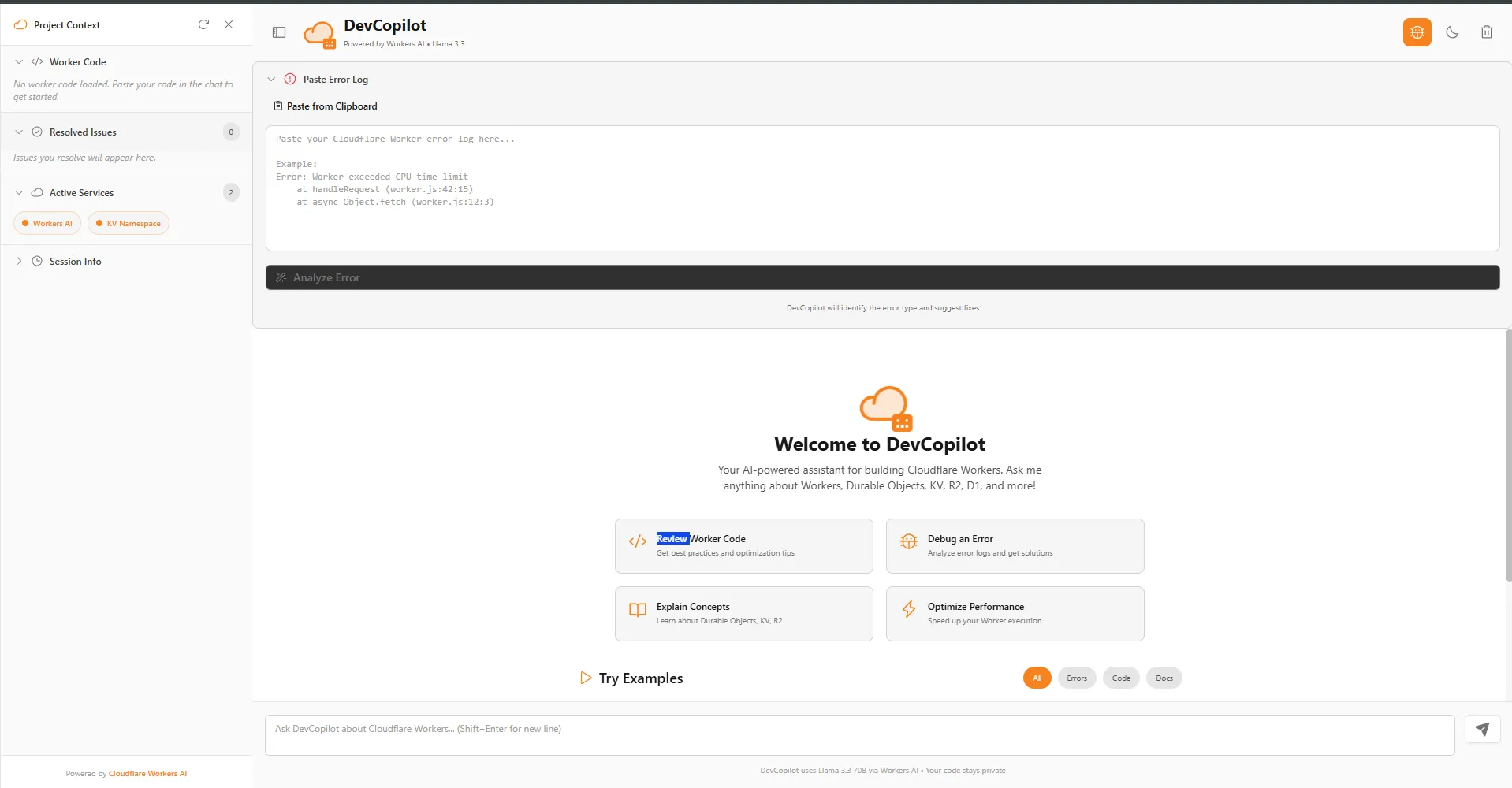Viewport: 1512px width, 788px height.
Task: Send message with paper plane button
Action: 1482,729
